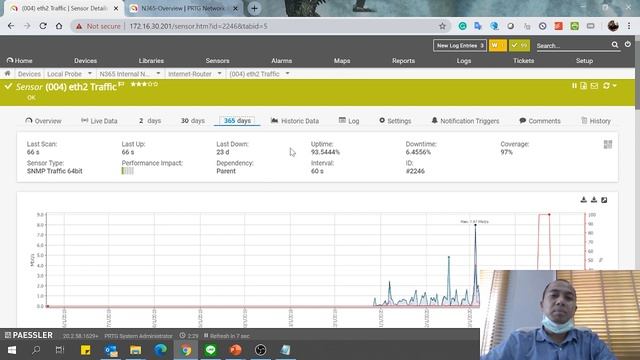Click the Devices breadcrumb link
Image resolution: width=640 pixels, height=360 pixels.
click(x=29, y=73)
